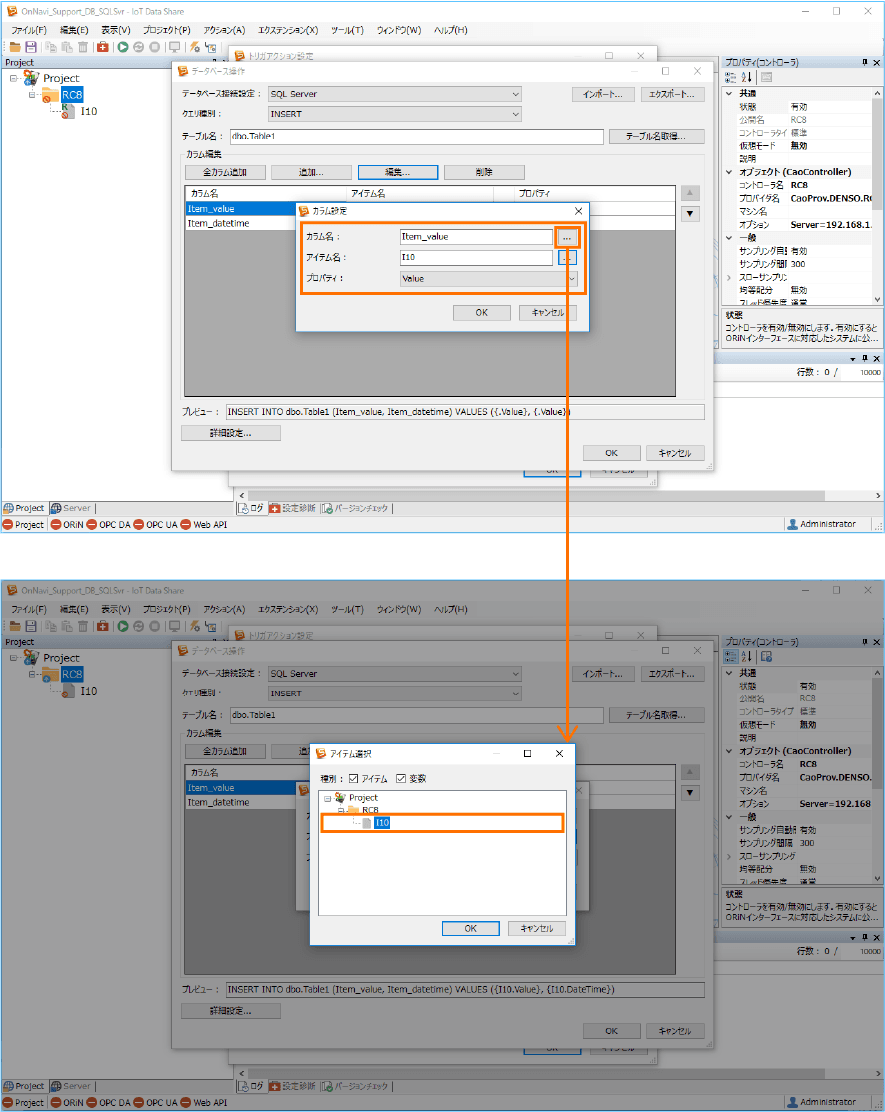The height and width of the screenshot is (1112, 885).
Task: Click the save icon in the upper window toolbar
Action: pyautogui.click(x=30, y=47)
